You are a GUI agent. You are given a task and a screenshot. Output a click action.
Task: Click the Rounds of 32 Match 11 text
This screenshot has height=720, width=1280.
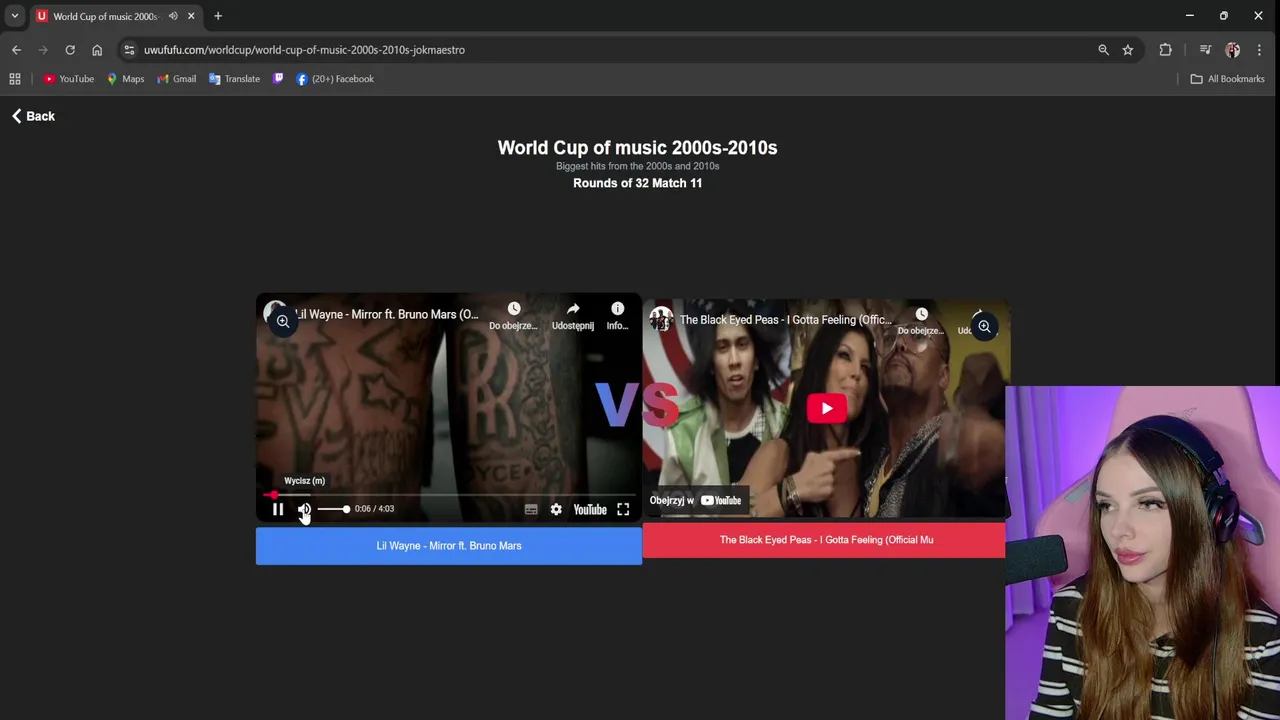coord(637,183)
